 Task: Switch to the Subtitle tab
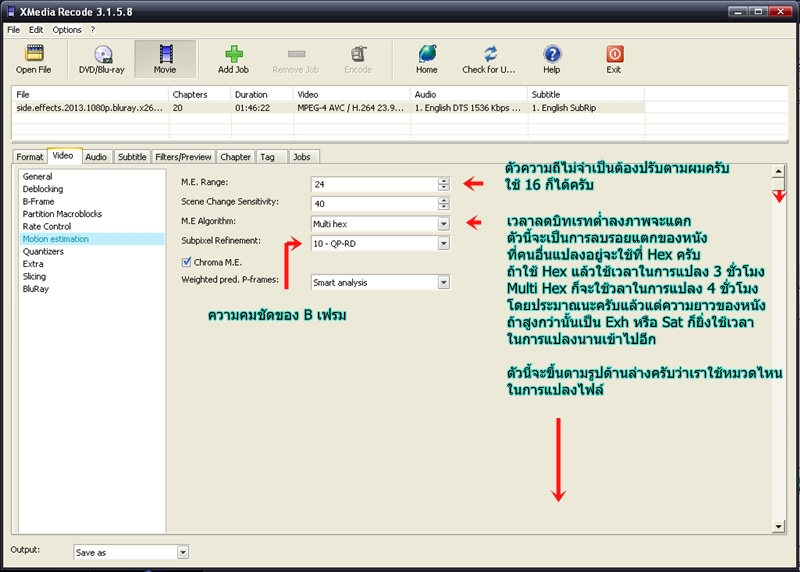coord(132,157)
